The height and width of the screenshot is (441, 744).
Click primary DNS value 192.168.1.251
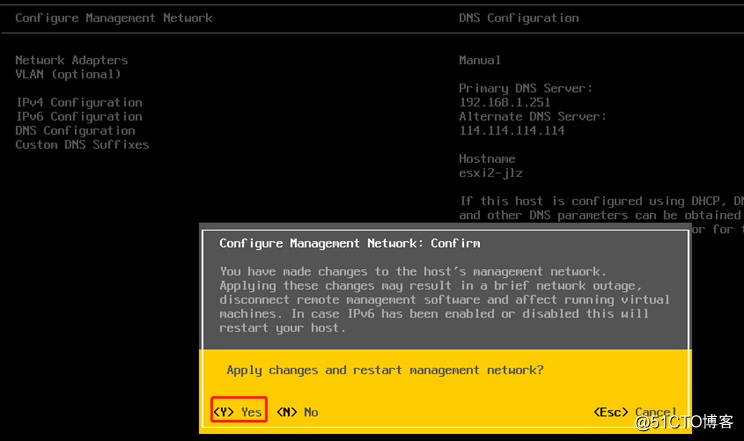point(504,103)
